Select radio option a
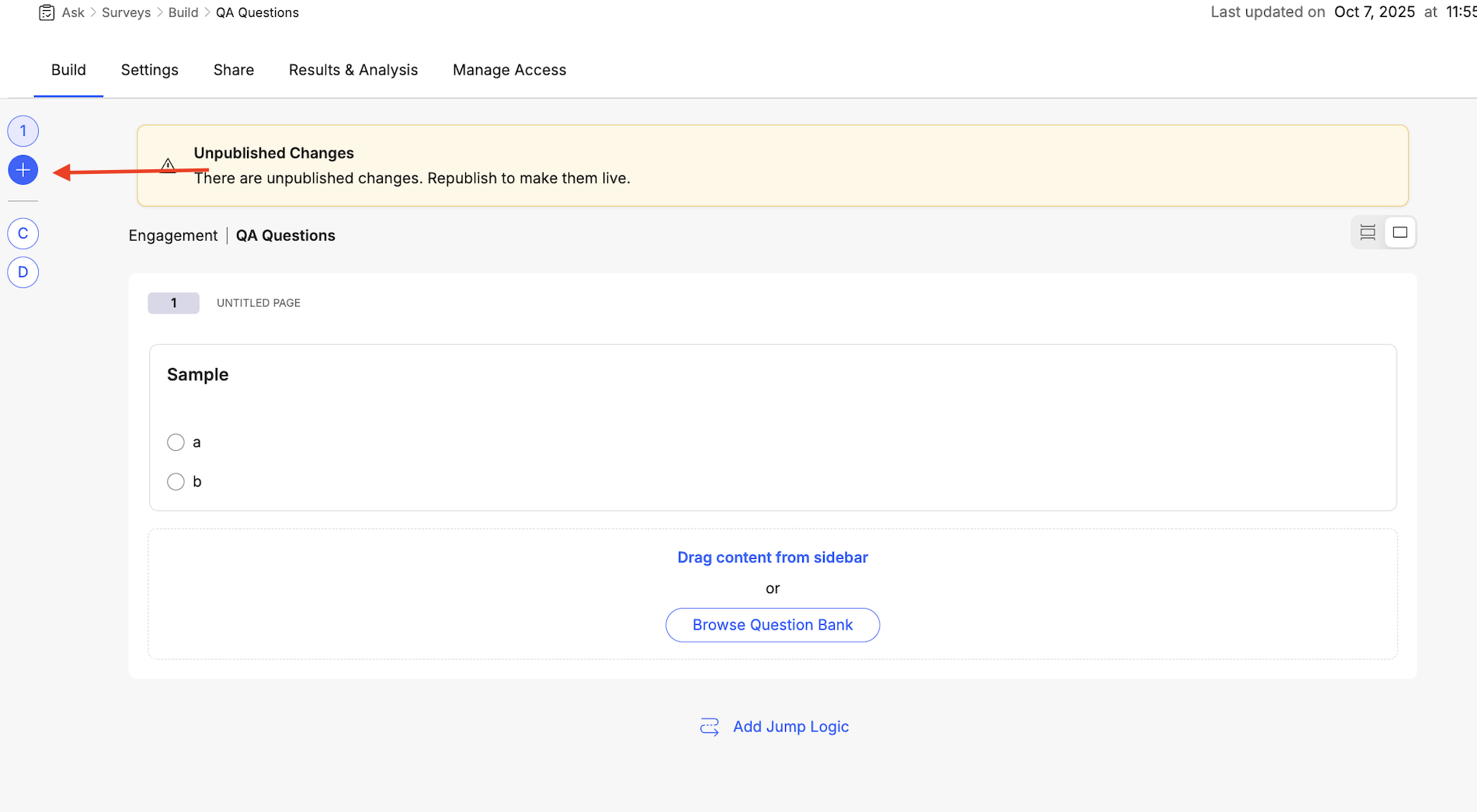The width and height of the screenshot is (1477, 812). [x=176, y=442]
